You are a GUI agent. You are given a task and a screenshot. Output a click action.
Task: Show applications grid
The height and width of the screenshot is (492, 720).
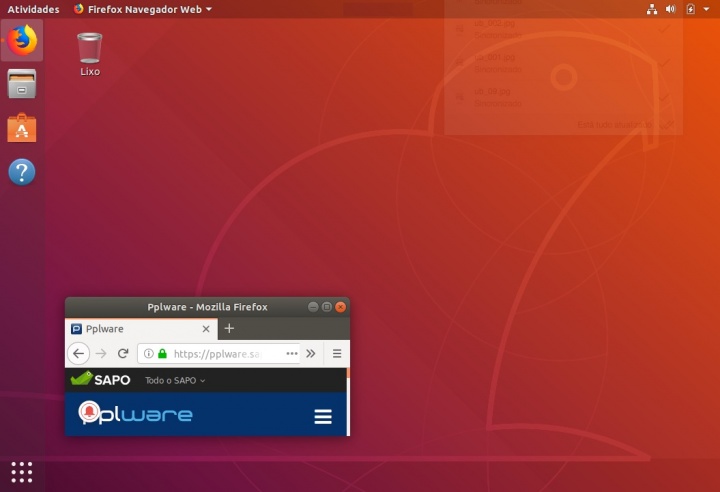[x=22, y=471]
